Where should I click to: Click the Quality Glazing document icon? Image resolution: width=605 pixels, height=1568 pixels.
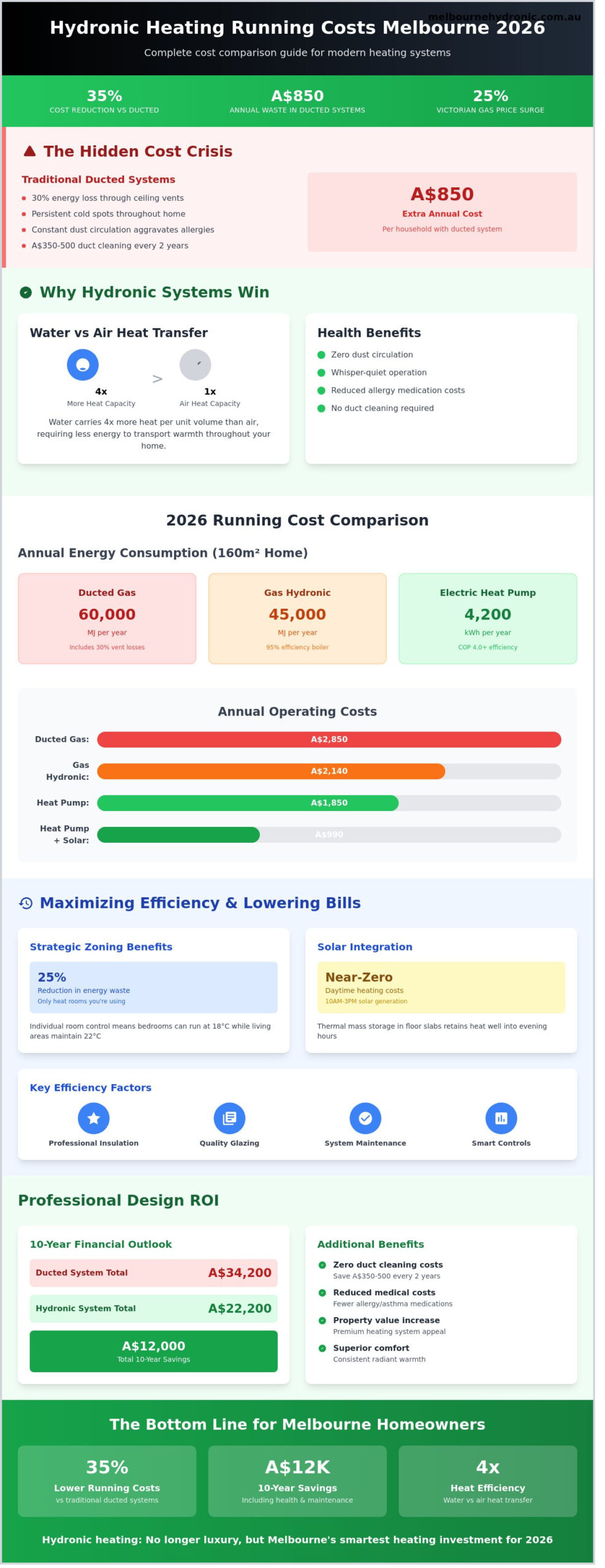pos(229,1118)
